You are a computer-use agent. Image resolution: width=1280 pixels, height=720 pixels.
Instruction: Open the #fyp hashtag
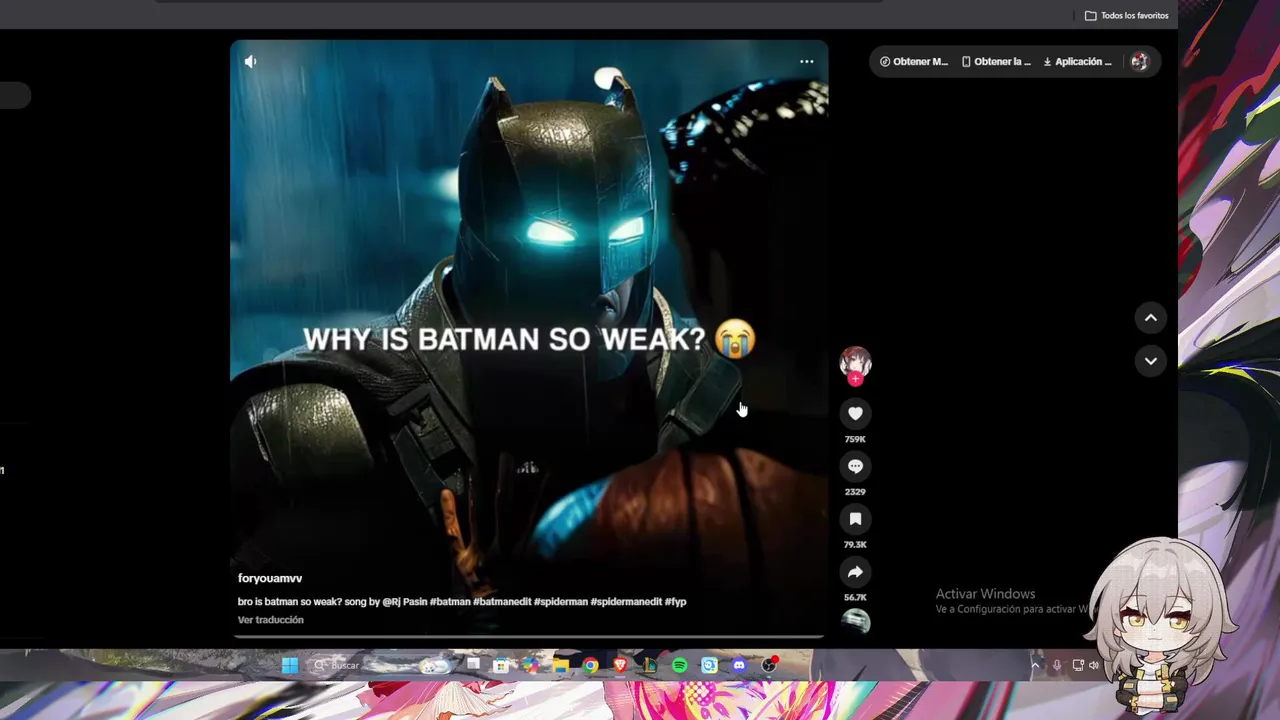pos(676,602)
